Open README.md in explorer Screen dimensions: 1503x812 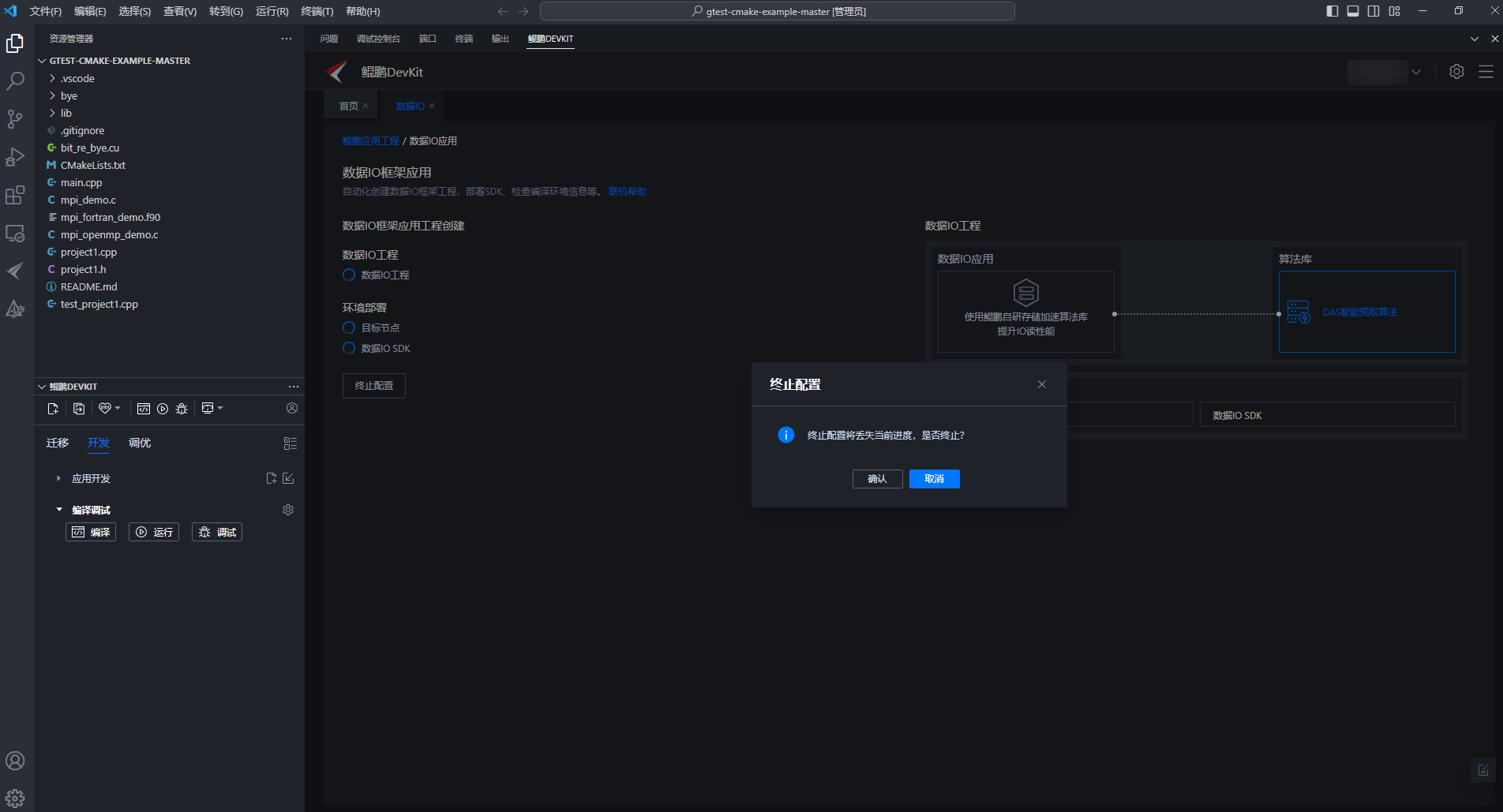(89, 286)
